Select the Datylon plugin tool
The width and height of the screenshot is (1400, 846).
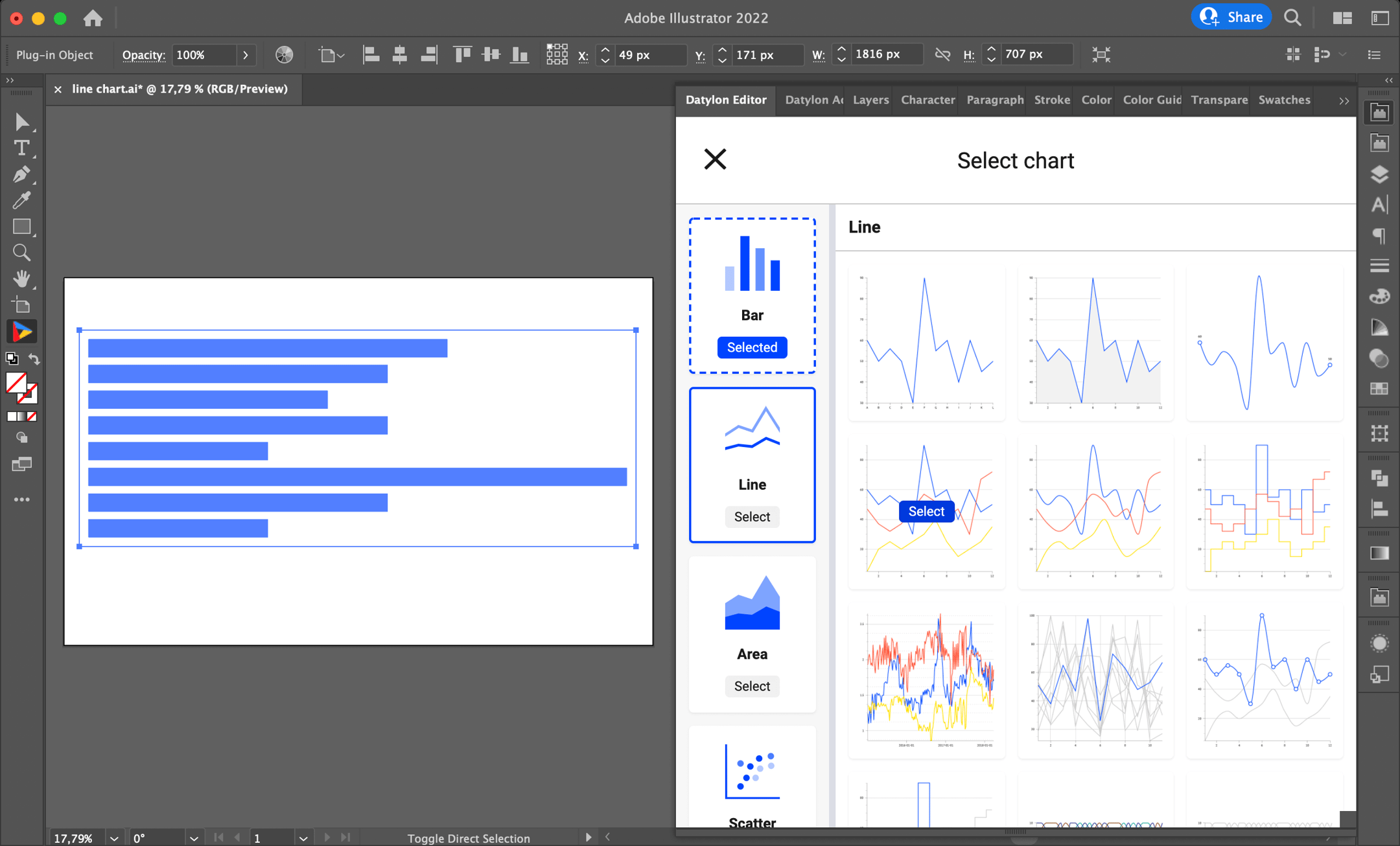tap(21, 331)
